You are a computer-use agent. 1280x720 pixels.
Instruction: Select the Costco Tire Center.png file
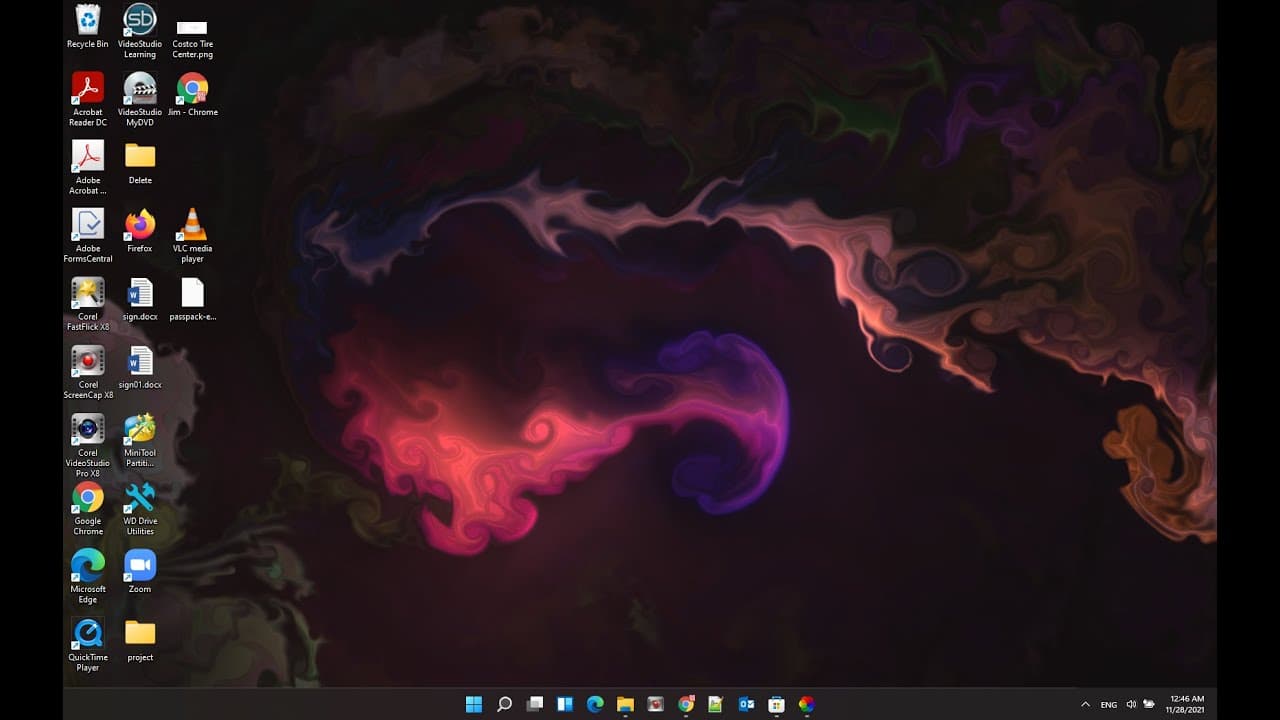[192, 38]
